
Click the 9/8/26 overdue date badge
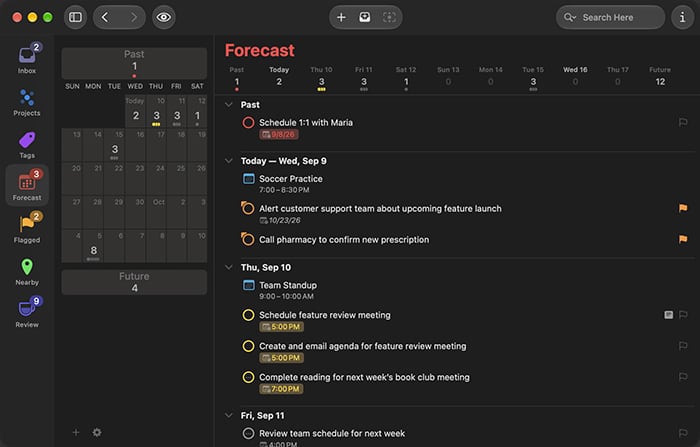[279, 134]
